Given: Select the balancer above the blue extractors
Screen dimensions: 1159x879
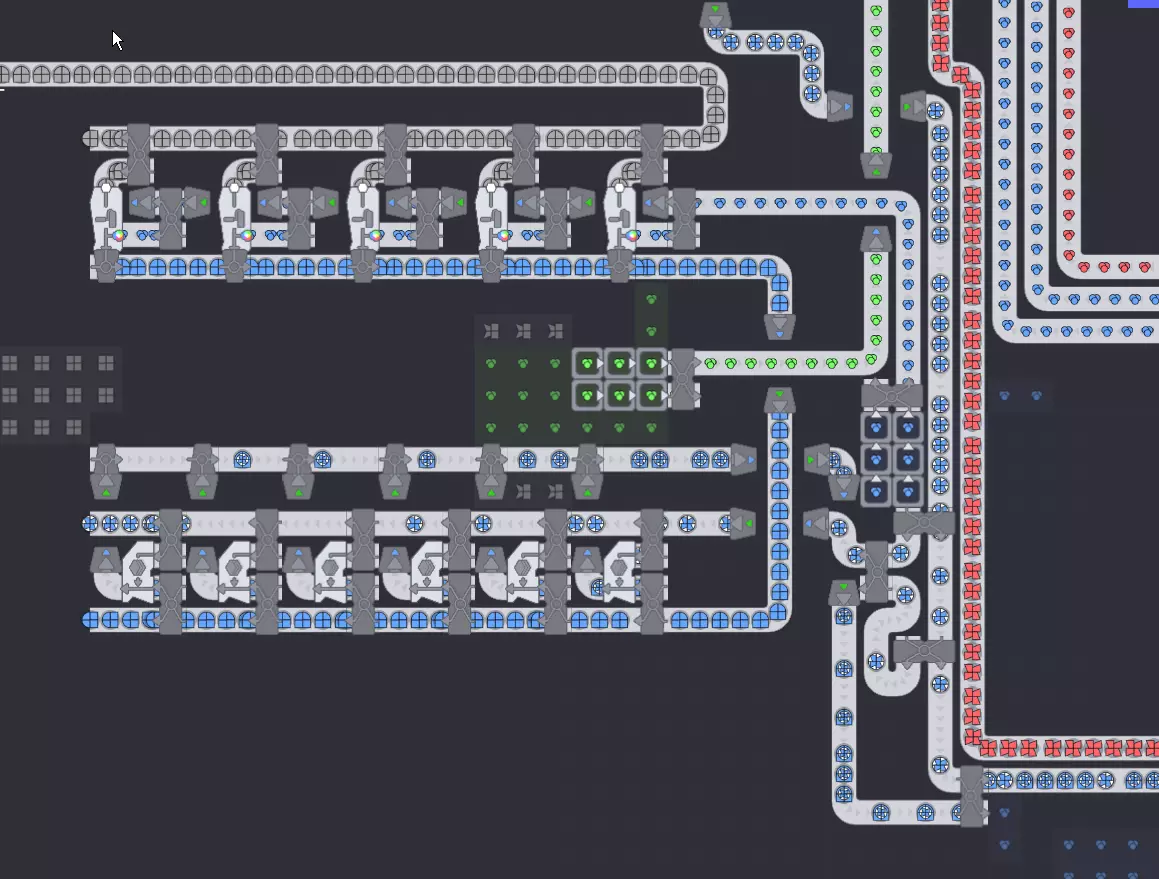Looking at the screenshot, I should (892, 396).
